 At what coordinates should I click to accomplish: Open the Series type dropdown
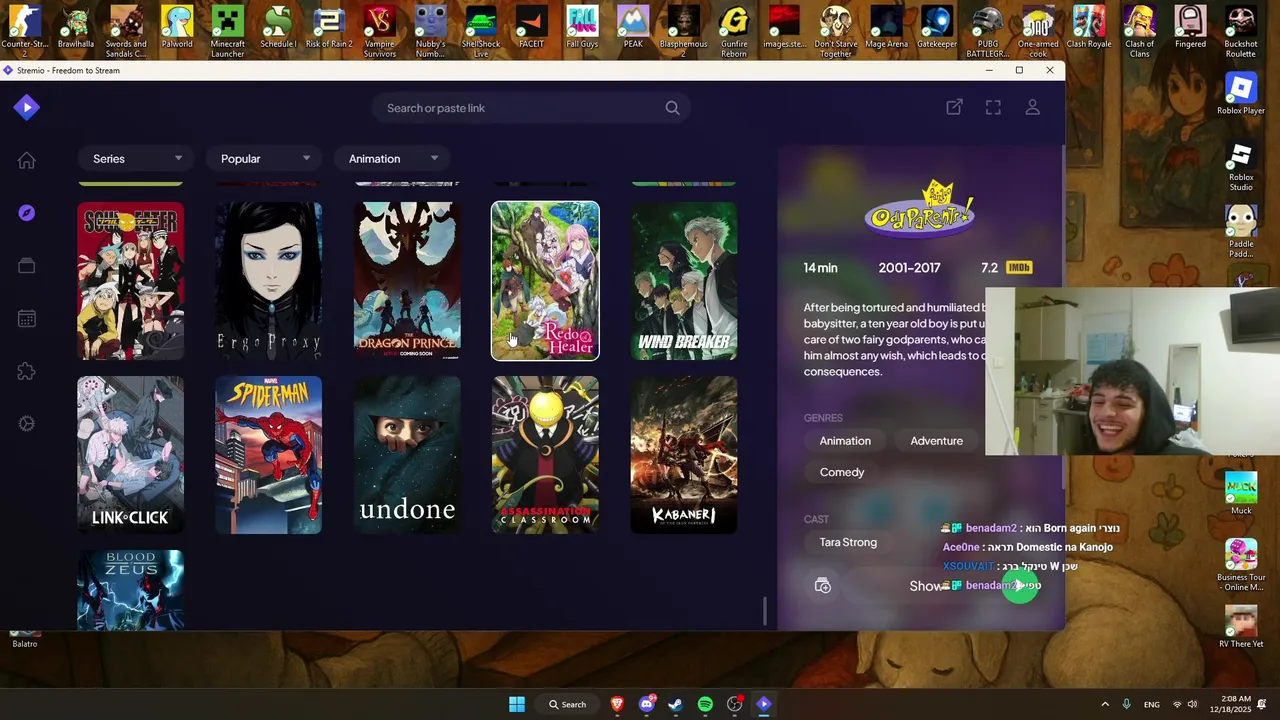pos(136,159)
